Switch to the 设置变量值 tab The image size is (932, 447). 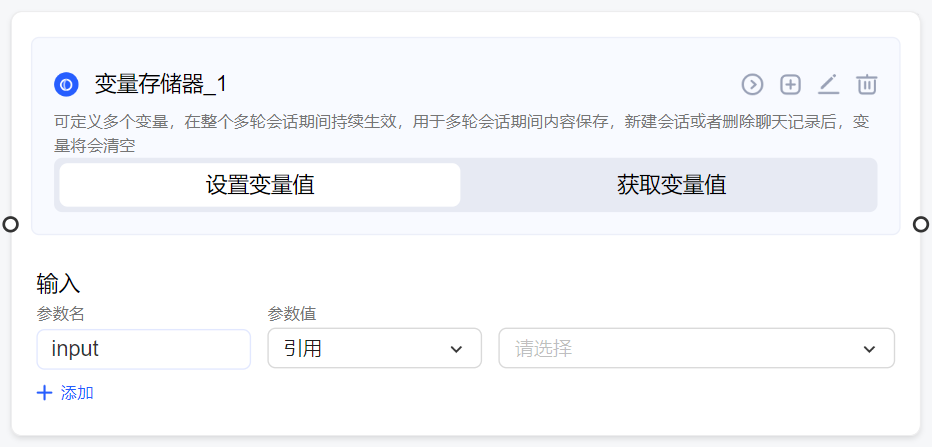260,185
